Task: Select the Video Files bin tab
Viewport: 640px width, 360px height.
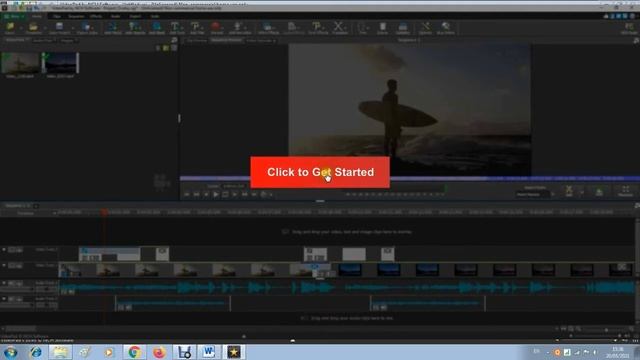Action: point(16,40)
